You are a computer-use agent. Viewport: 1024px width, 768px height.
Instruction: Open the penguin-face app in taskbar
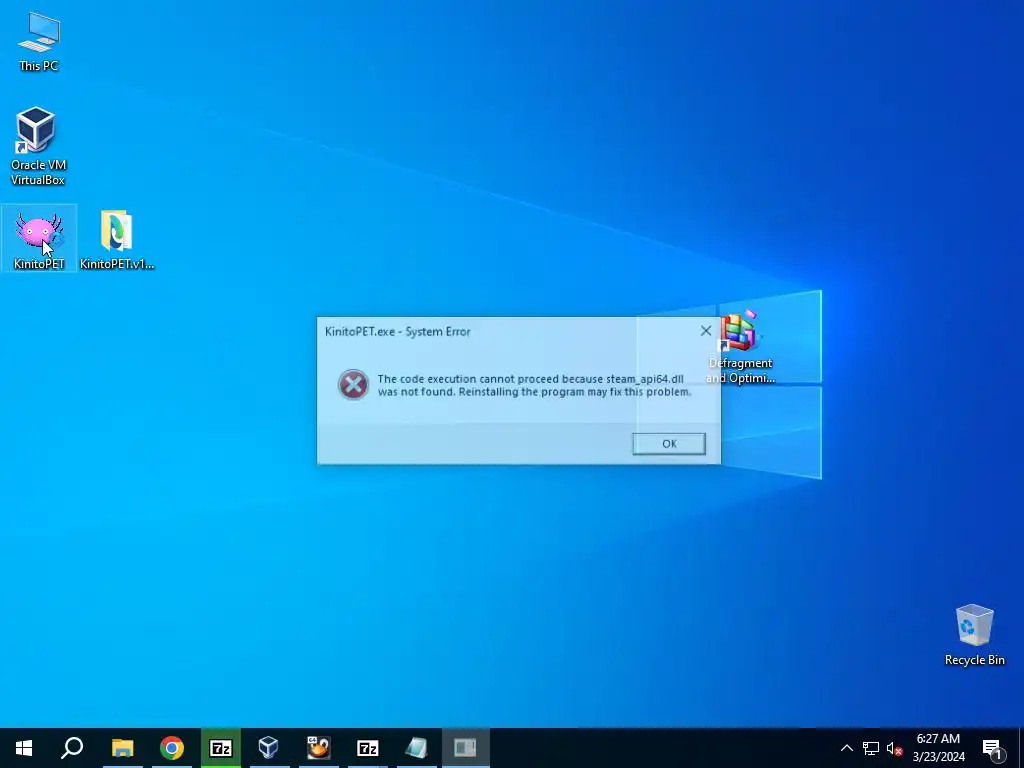click(x=319, y=748)
